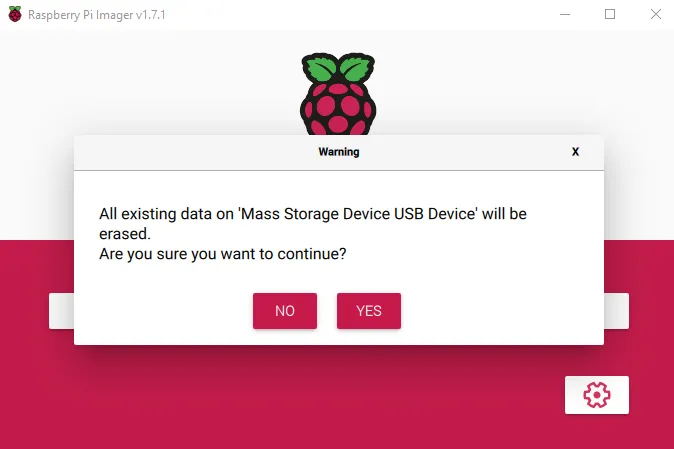Click the 'Raspberry Pi Imager v1.7.1' title text

(97, 15)
